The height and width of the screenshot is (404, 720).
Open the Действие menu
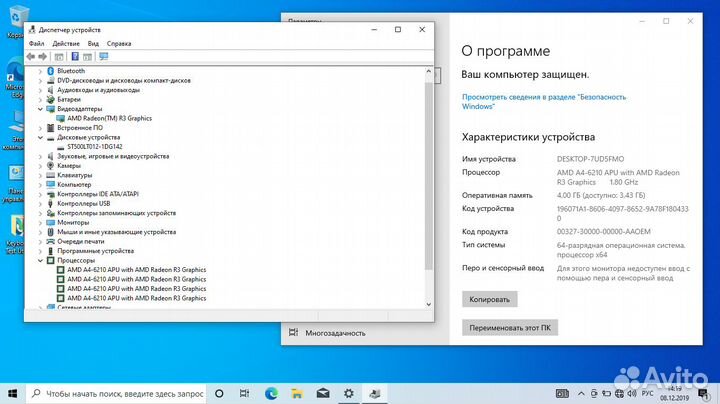click(66, 44)
